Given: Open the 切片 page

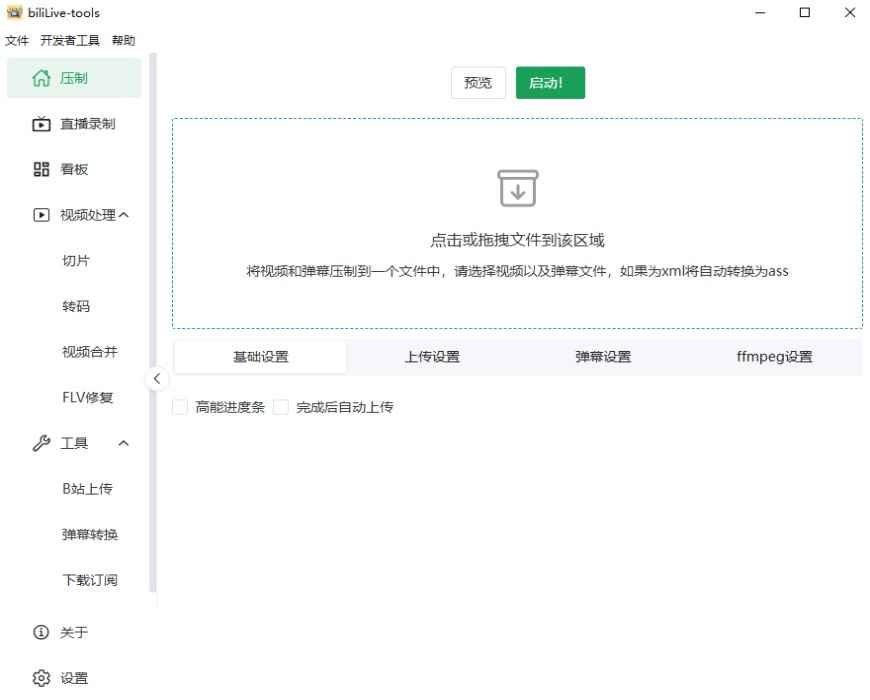Looking at the screenshot, I should pos(74,260).
